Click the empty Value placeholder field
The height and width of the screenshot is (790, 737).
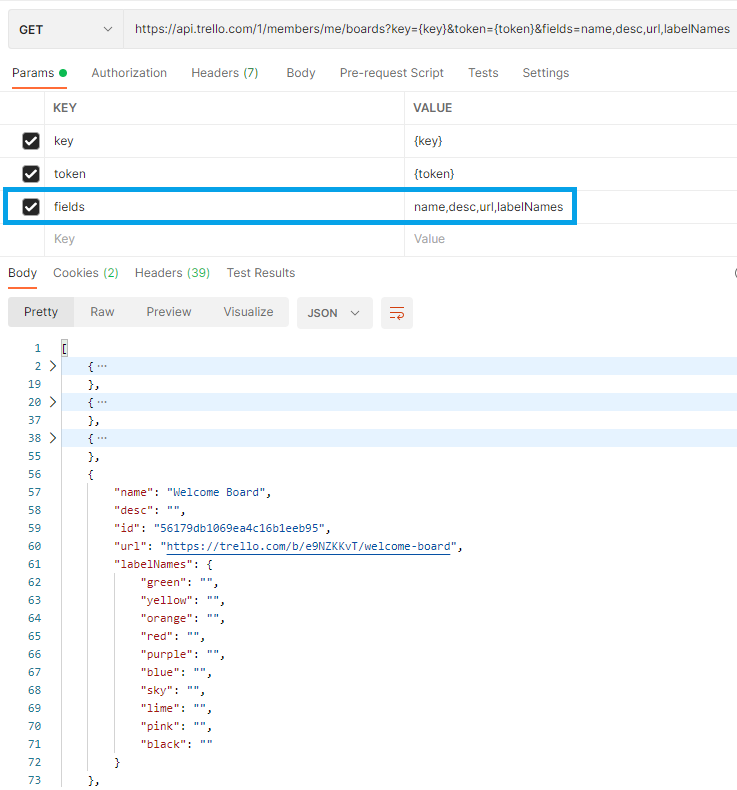tap(571, 239)
